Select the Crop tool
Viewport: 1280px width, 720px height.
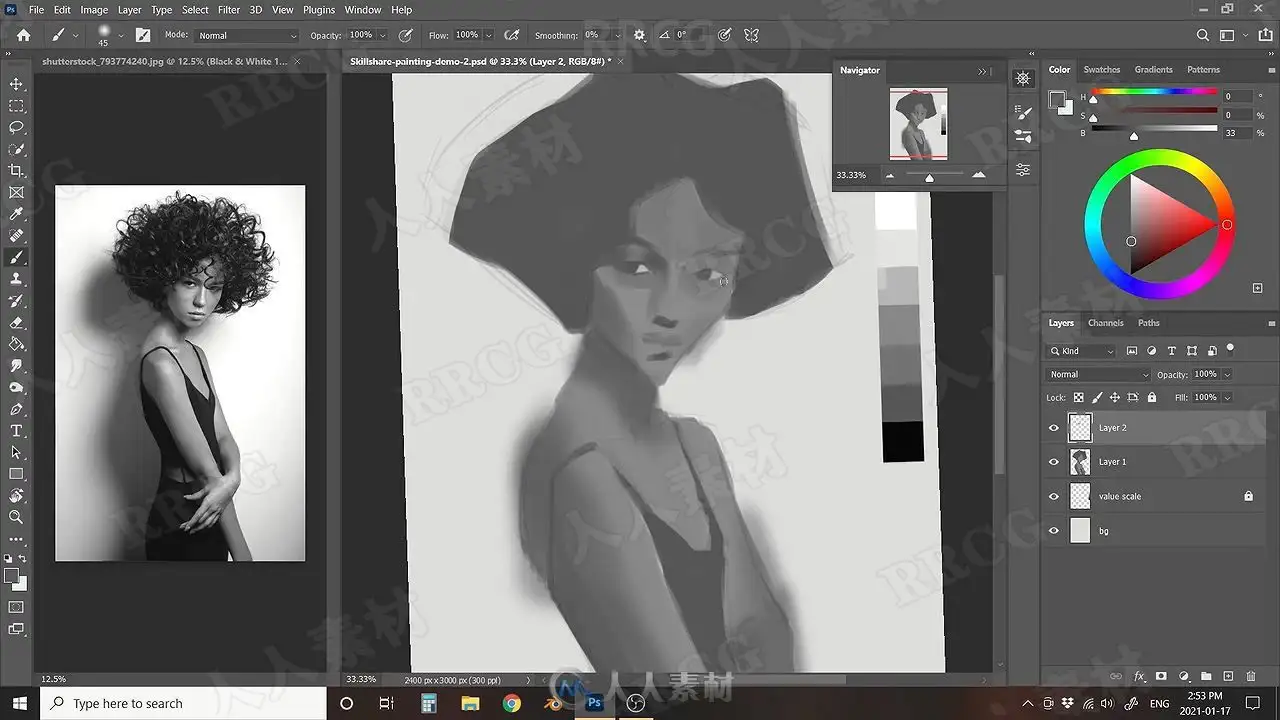click(16, 171)
